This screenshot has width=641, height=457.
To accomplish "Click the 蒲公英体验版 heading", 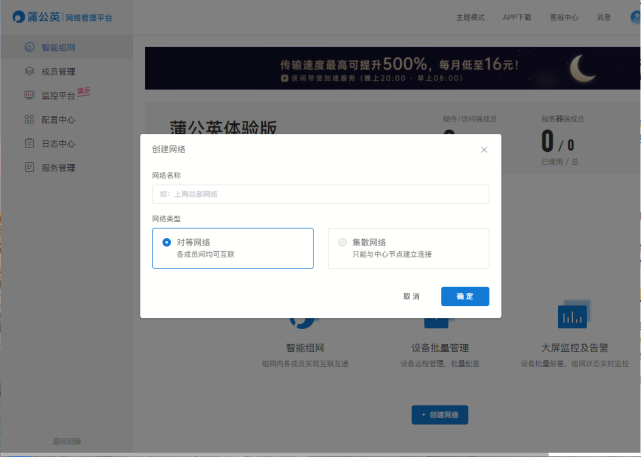I will 223,127.
